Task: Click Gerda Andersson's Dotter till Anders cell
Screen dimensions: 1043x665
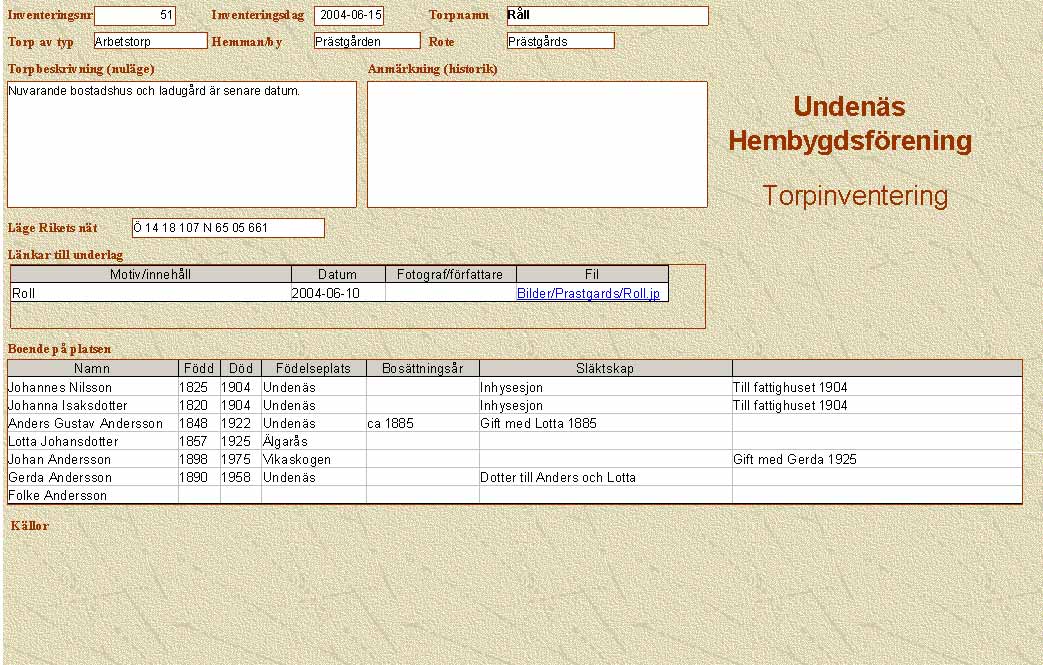Action: click(x=605, y=477)
